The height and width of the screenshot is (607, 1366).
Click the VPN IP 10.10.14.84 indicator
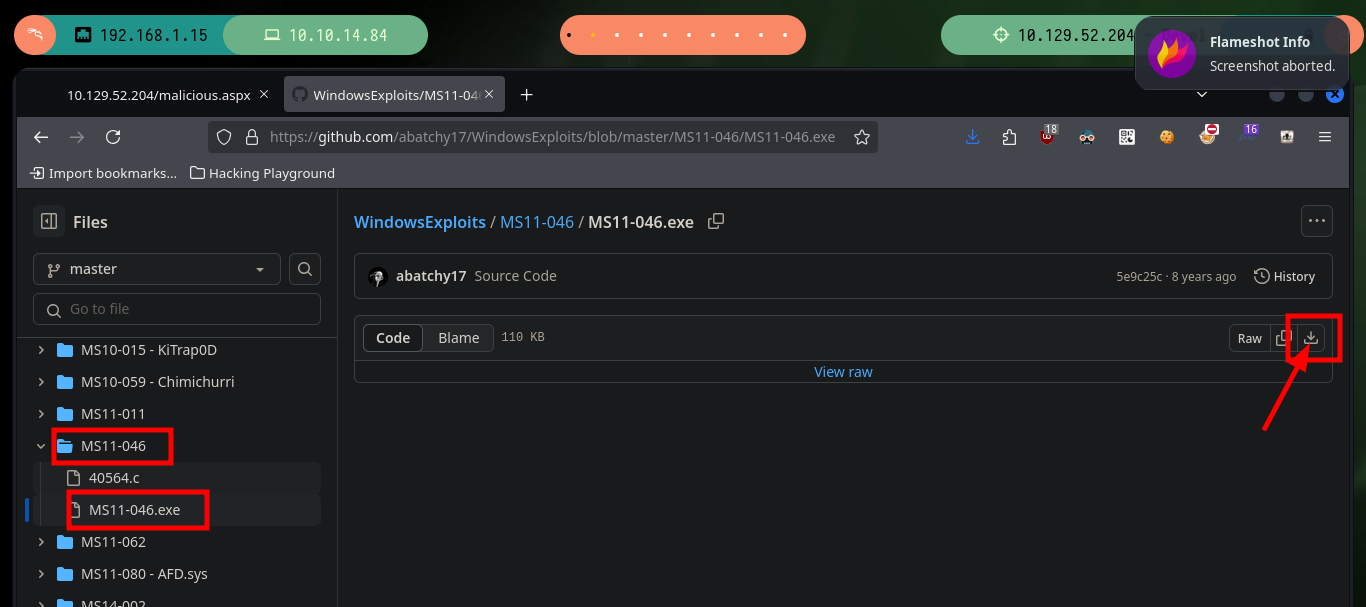(326, 35)
